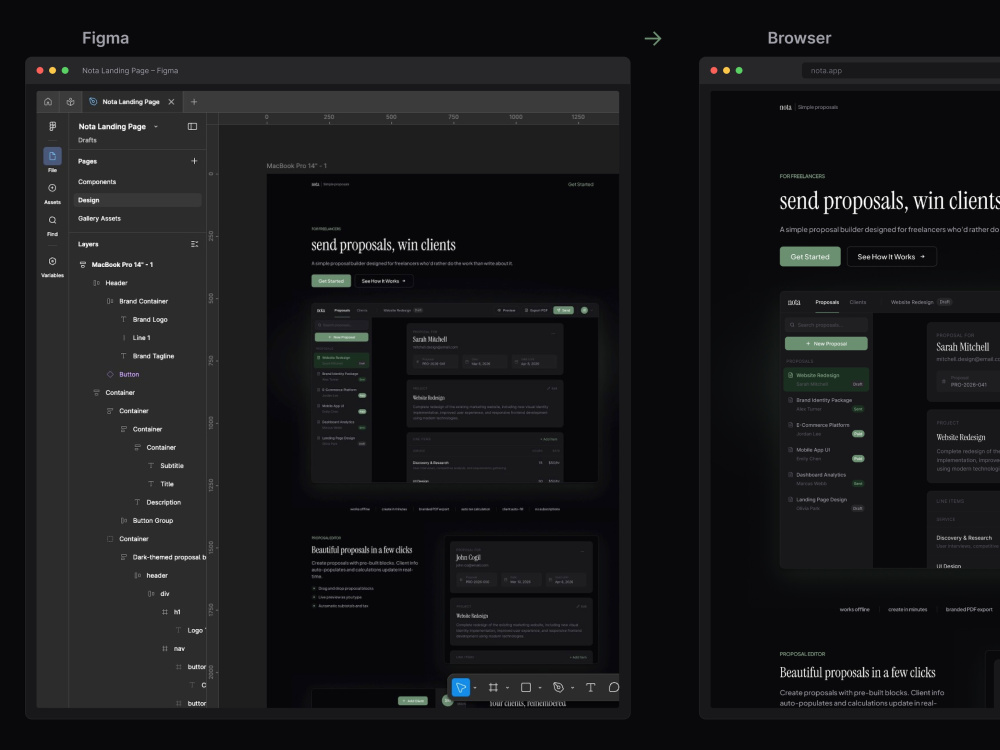Select Website Redesign proposal in Browser list

(826, 379)
